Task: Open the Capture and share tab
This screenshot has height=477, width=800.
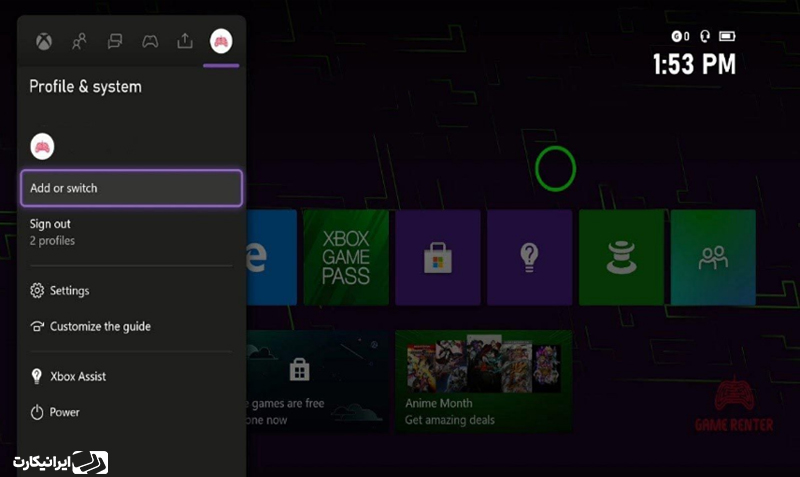Action: [185, 41]
